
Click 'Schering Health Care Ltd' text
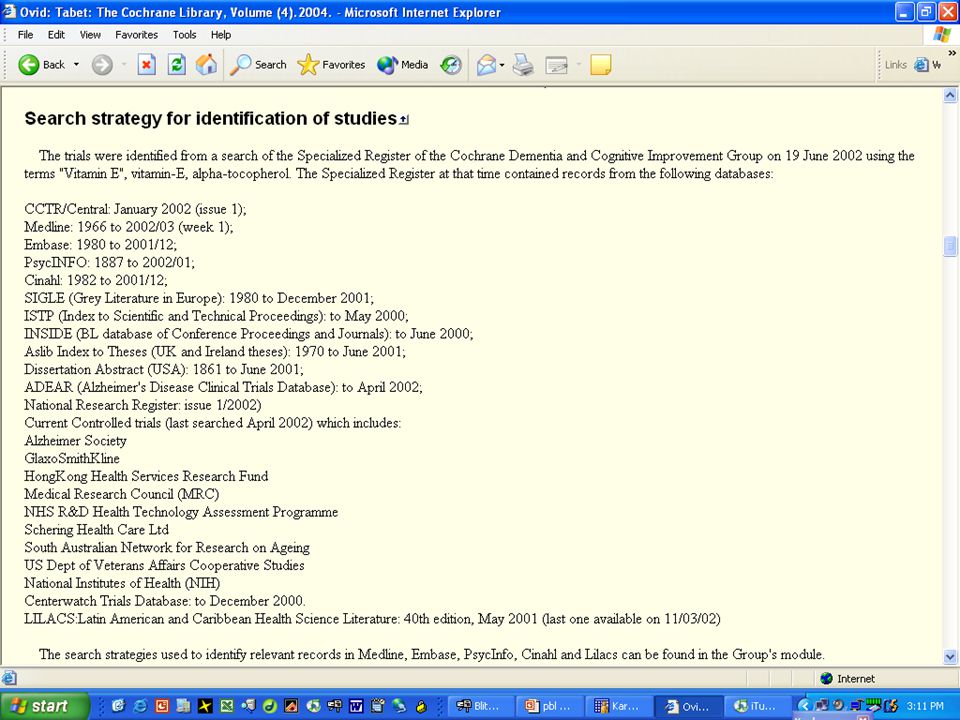(96, 530)
